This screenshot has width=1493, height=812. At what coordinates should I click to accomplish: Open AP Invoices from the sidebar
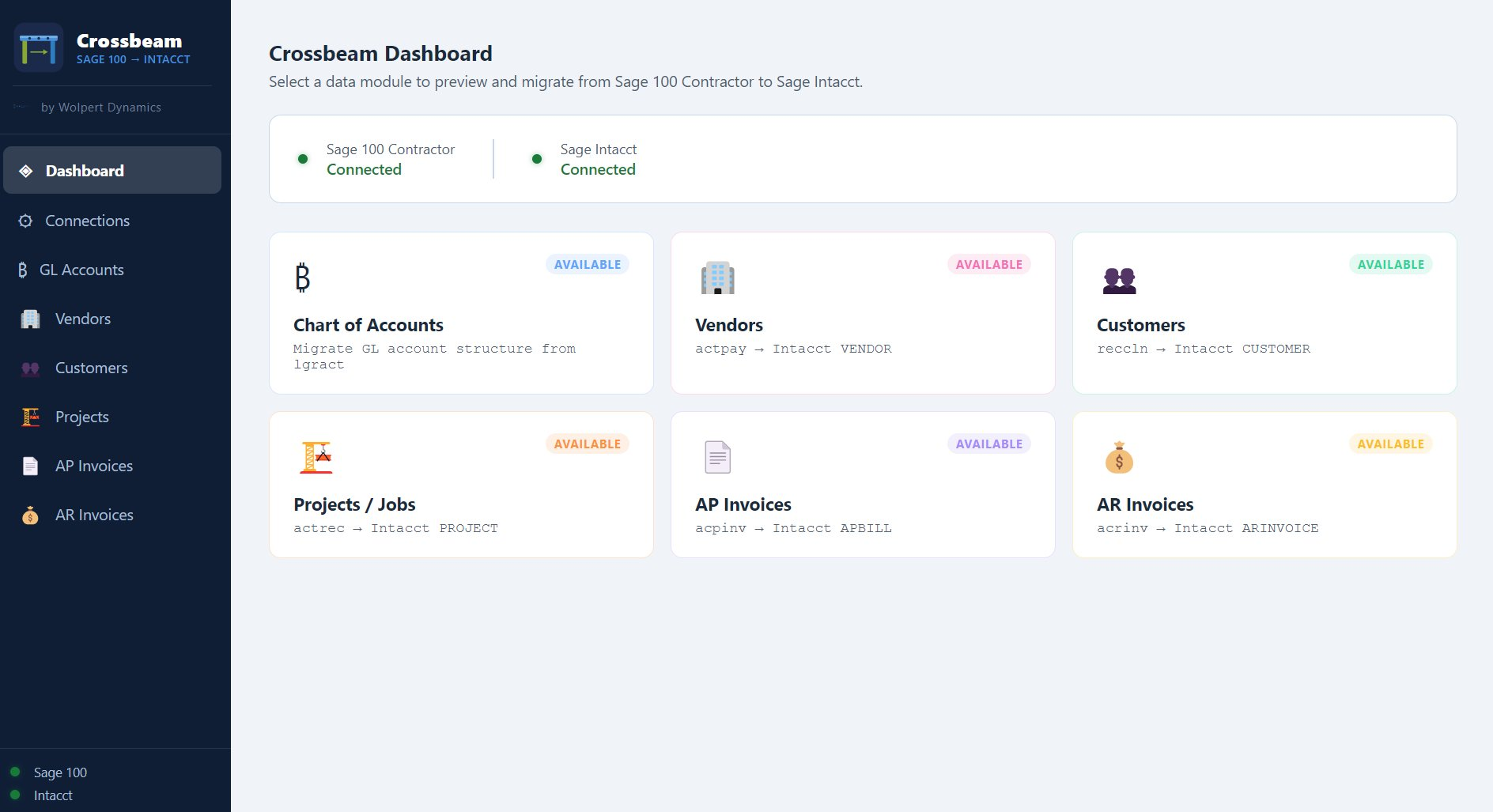coord(112,466)
